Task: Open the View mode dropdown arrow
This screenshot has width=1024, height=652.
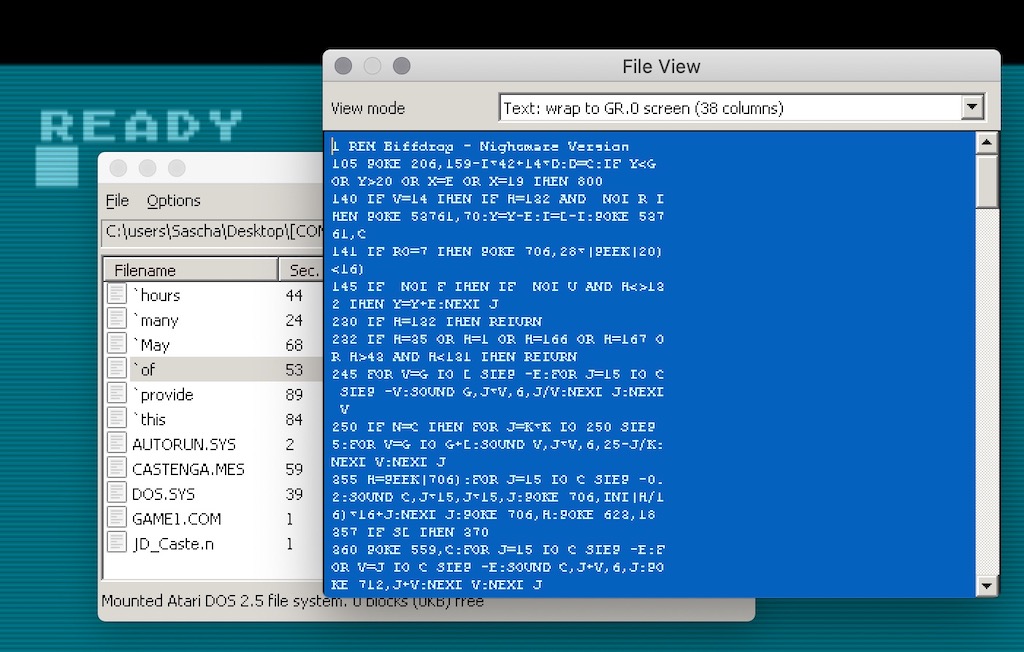Action: coord(972,108)
